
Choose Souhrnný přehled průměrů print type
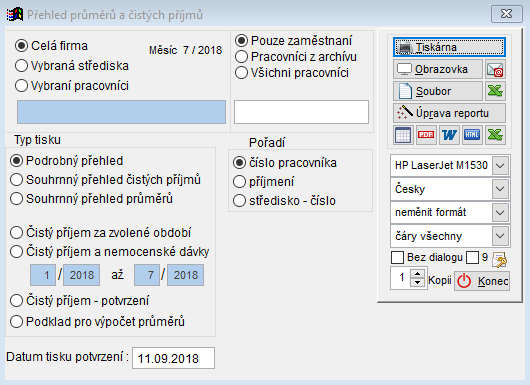click(91, 198)
